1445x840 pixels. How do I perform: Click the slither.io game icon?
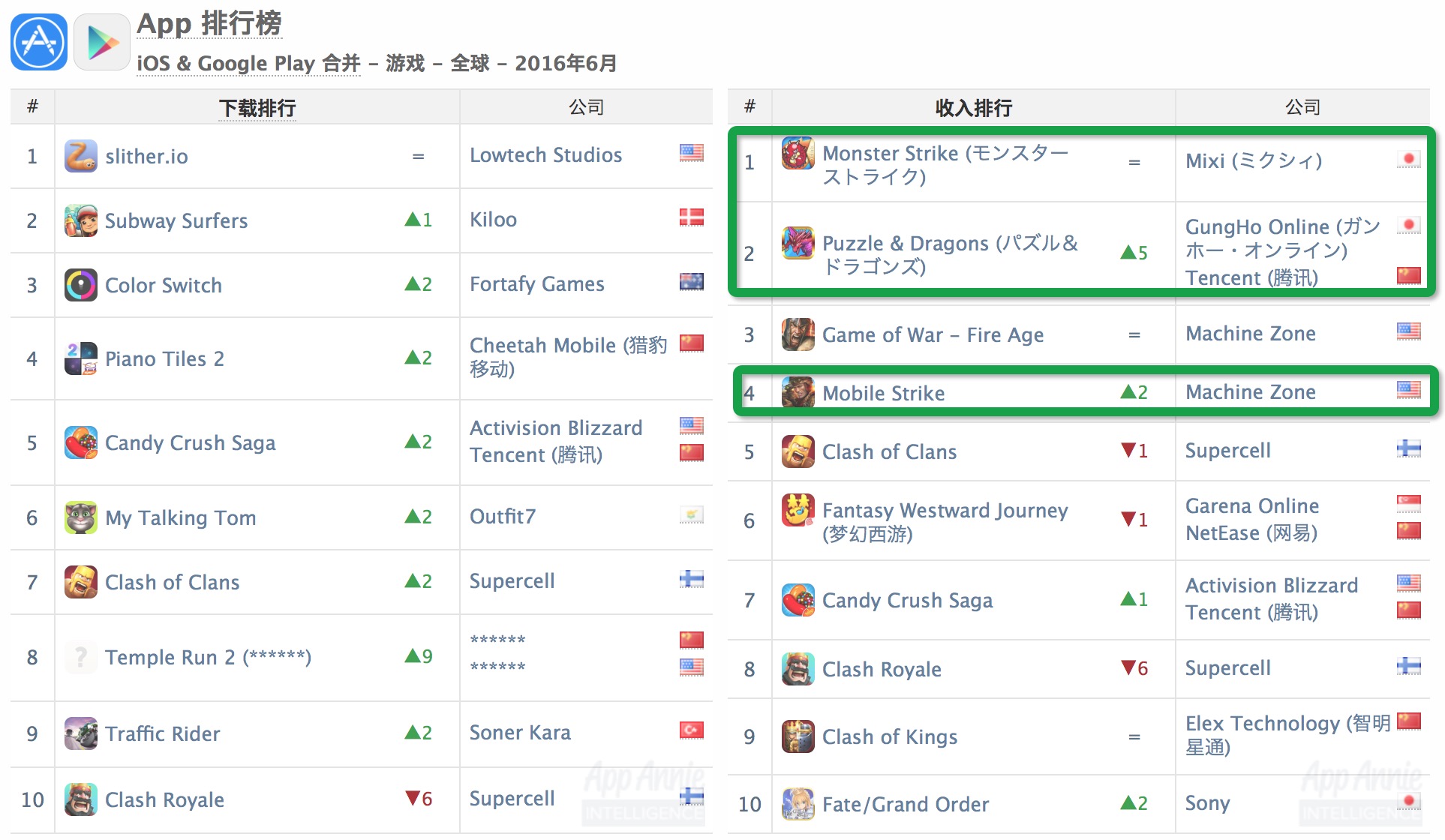pos(81,156)
